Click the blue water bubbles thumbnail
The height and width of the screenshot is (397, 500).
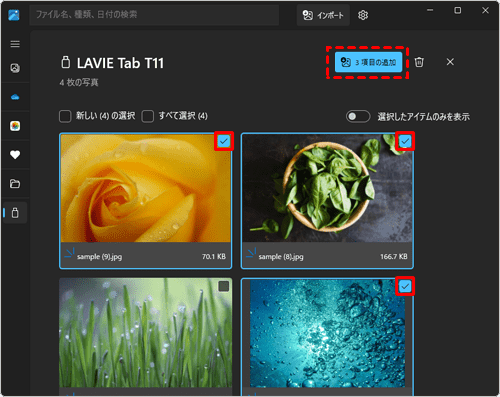click(327, 333)
